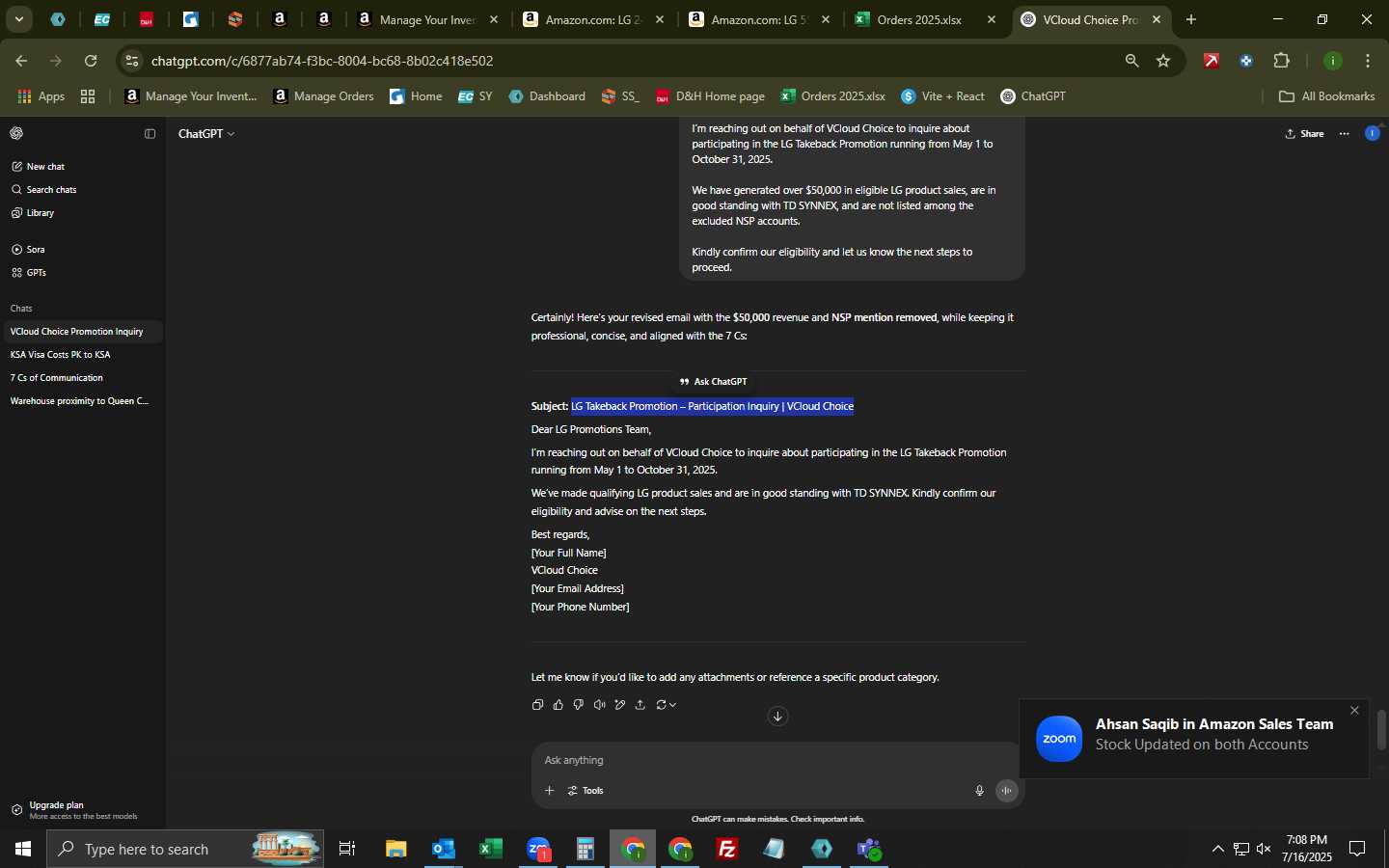Click the ChatGPT logo in sidebar
This screenshot has width=1389, height=868.
tap(16, 134)
